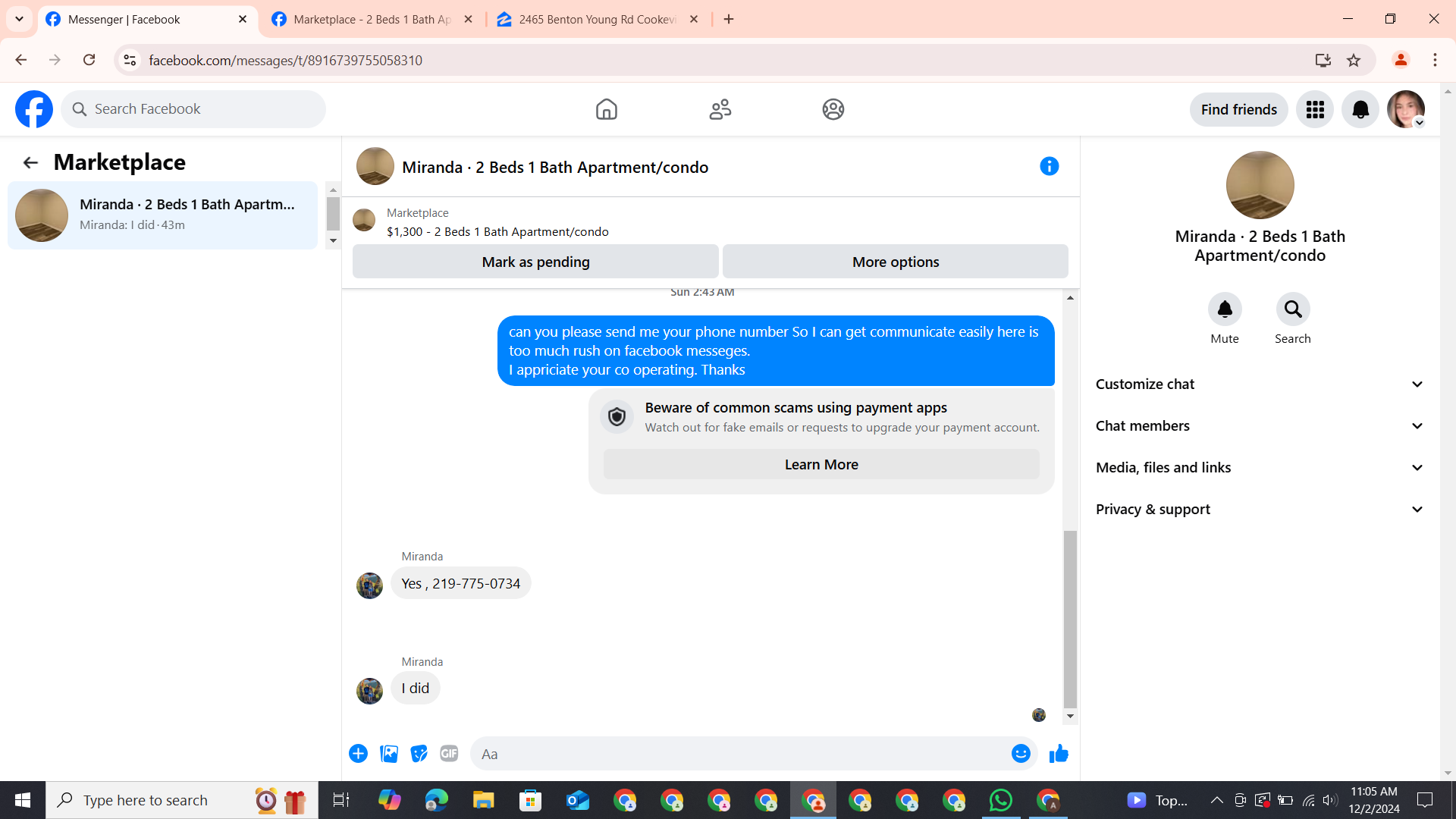Open Task View on the taskbar
This screenshot has width=1456, height=819.
point(340,800)
